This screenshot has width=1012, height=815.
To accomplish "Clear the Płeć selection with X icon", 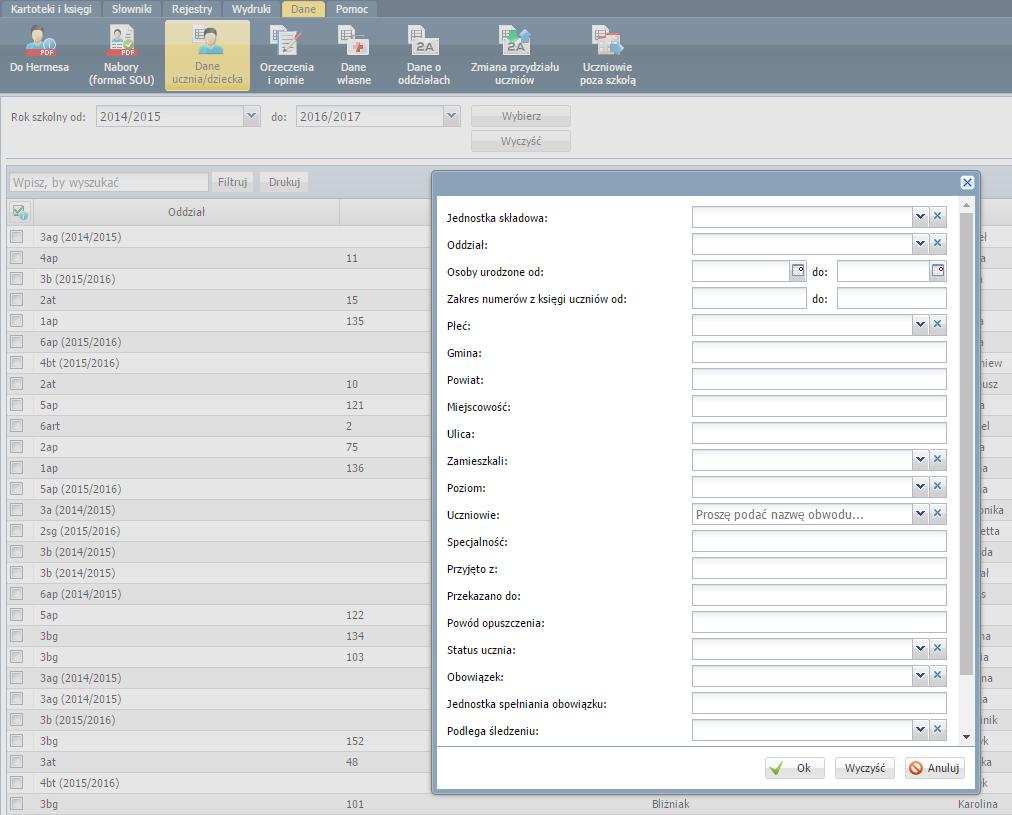I will (x=938, y=324).
